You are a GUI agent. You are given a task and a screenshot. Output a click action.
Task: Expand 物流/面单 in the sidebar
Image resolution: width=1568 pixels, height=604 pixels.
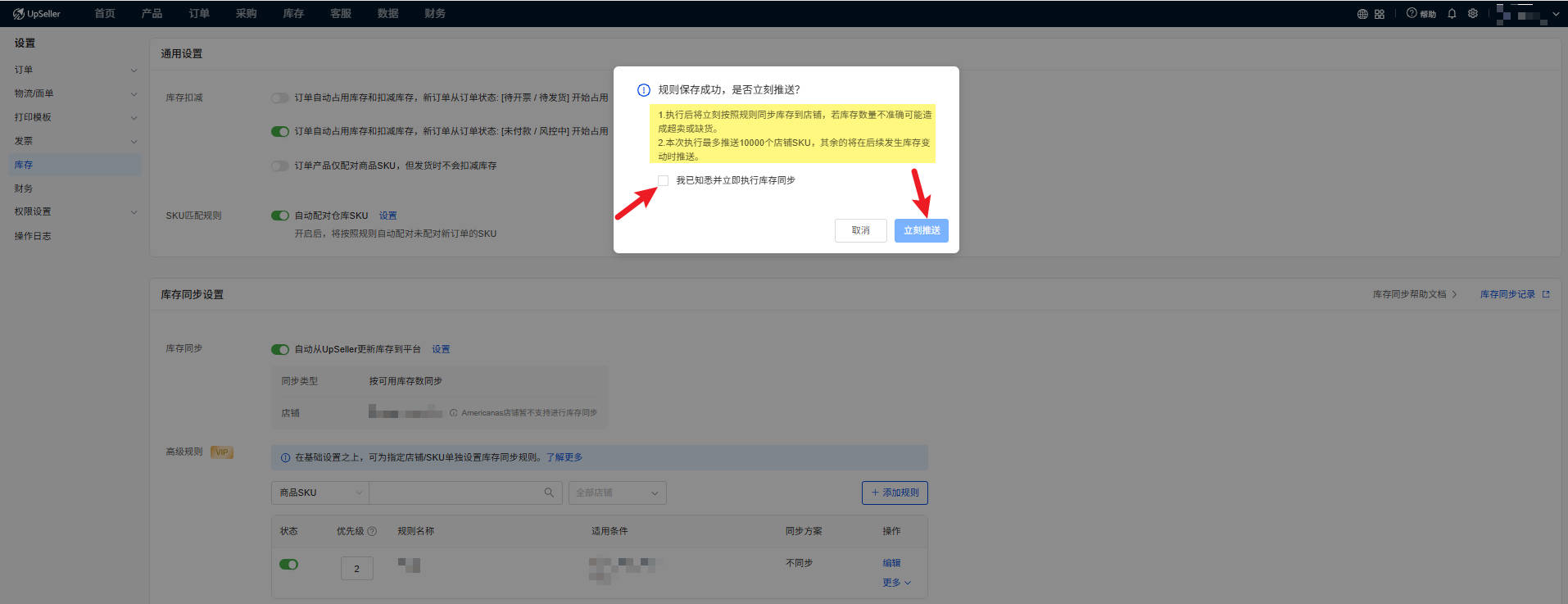pos(72,93)
